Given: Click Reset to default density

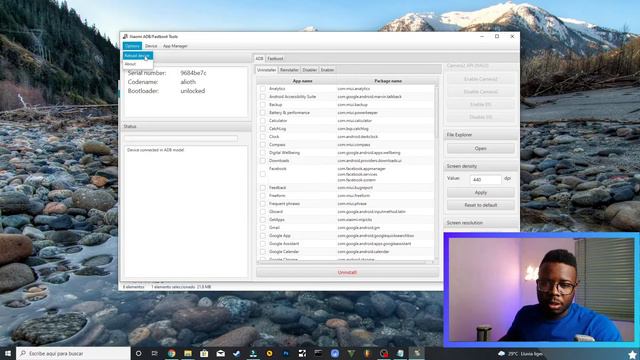Looking at the screenshot, I should [480, 205].
